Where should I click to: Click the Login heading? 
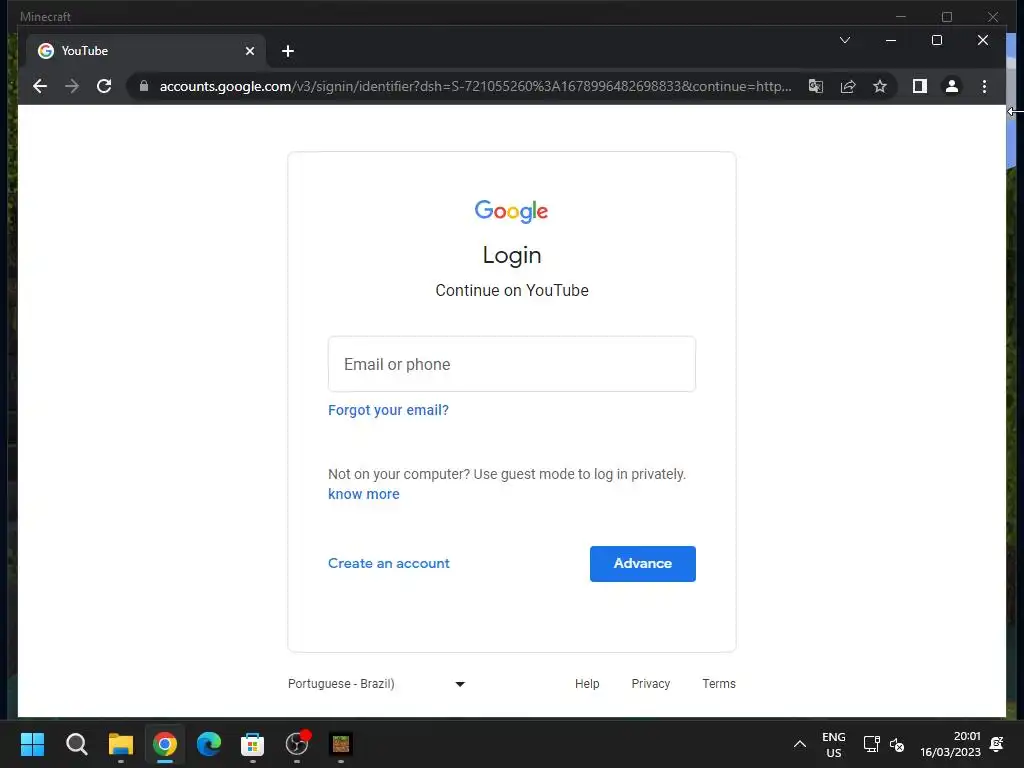tap(512, 255)
